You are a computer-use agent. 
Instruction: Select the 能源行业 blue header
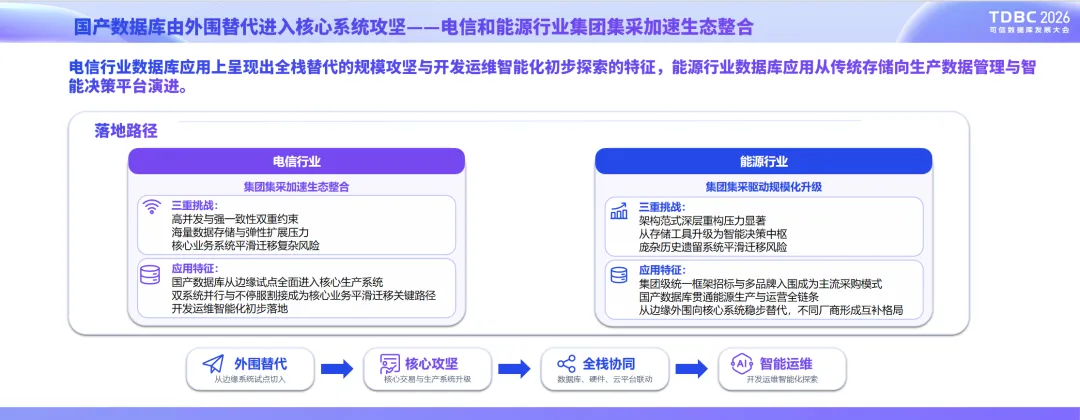tap(764, 162)
